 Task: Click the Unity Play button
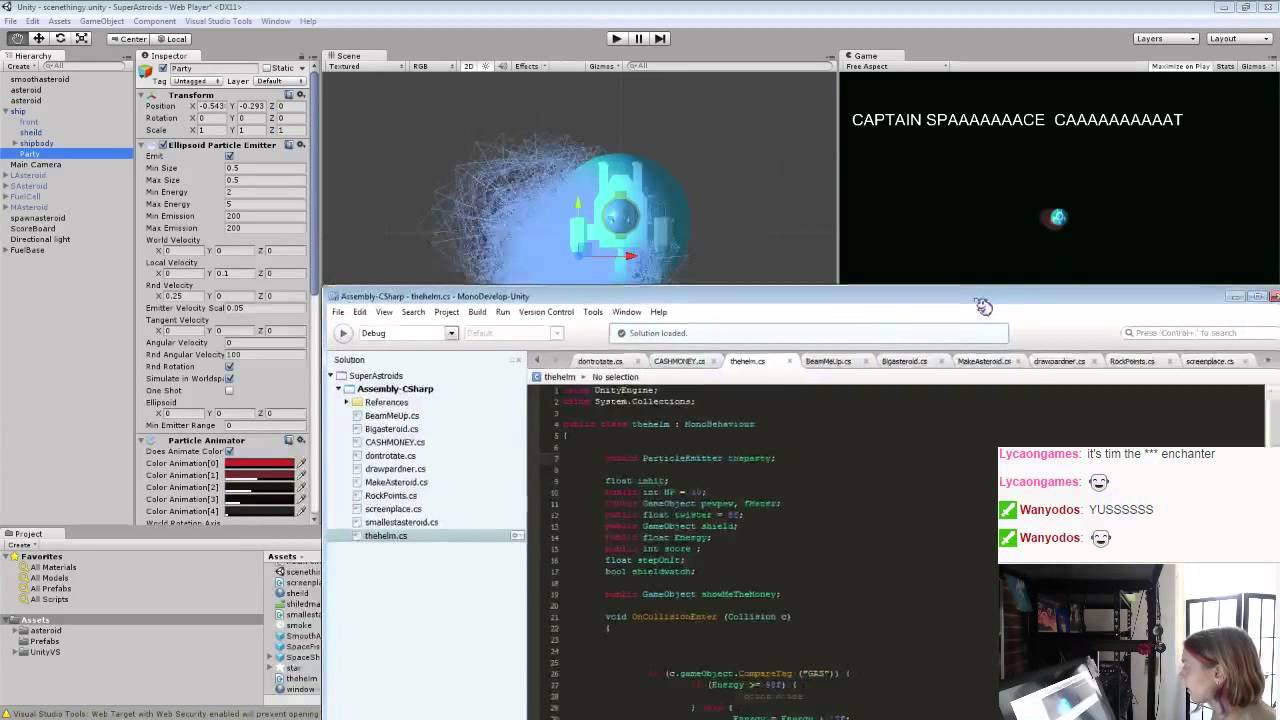click(616, 38)
